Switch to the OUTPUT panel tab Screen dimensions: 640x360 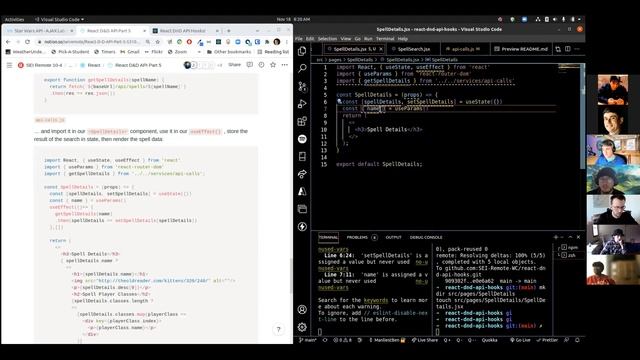click(x=393, y=237)
